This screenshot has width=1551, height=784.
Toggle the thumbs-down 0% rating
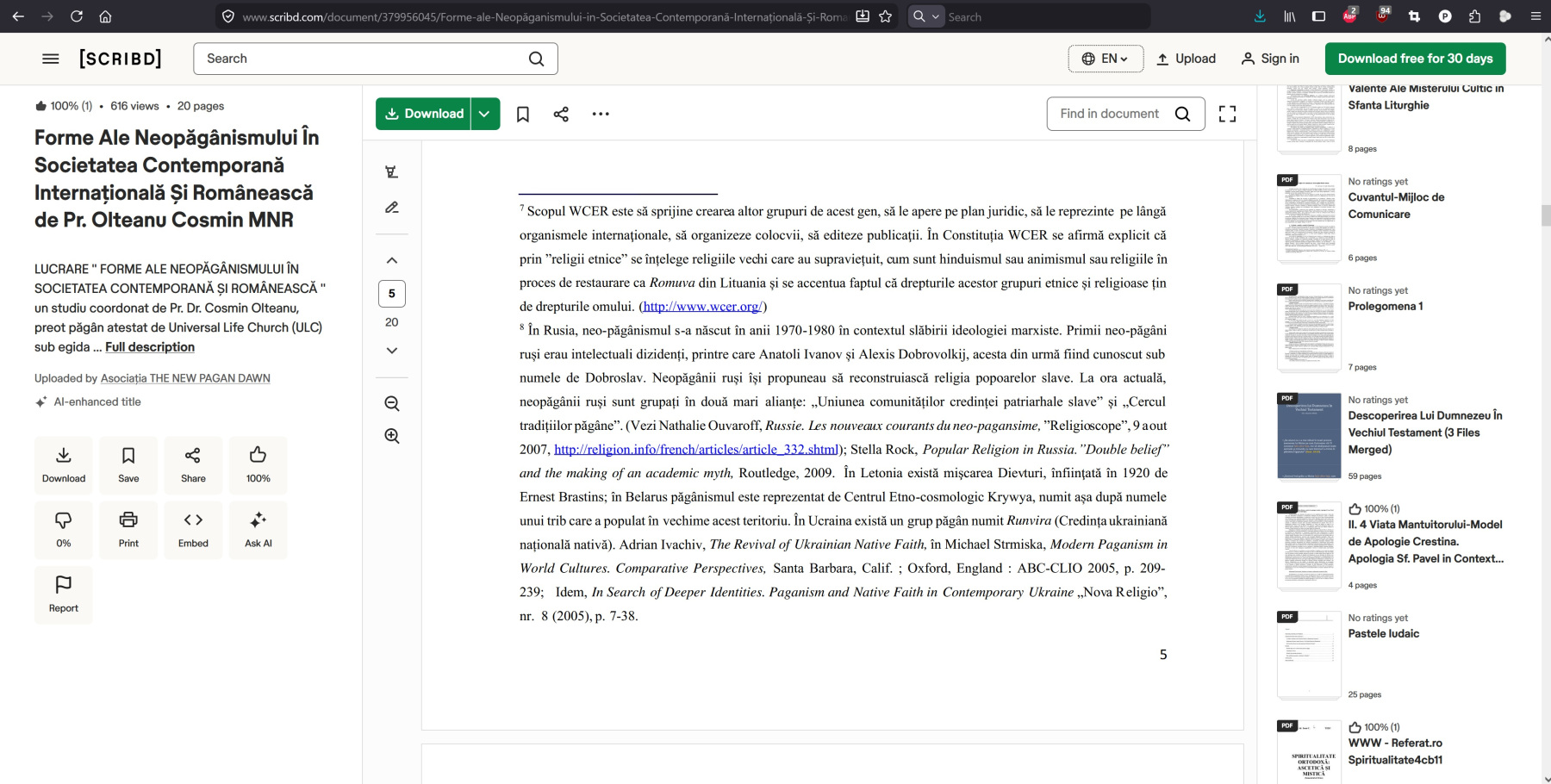(64, 529)
